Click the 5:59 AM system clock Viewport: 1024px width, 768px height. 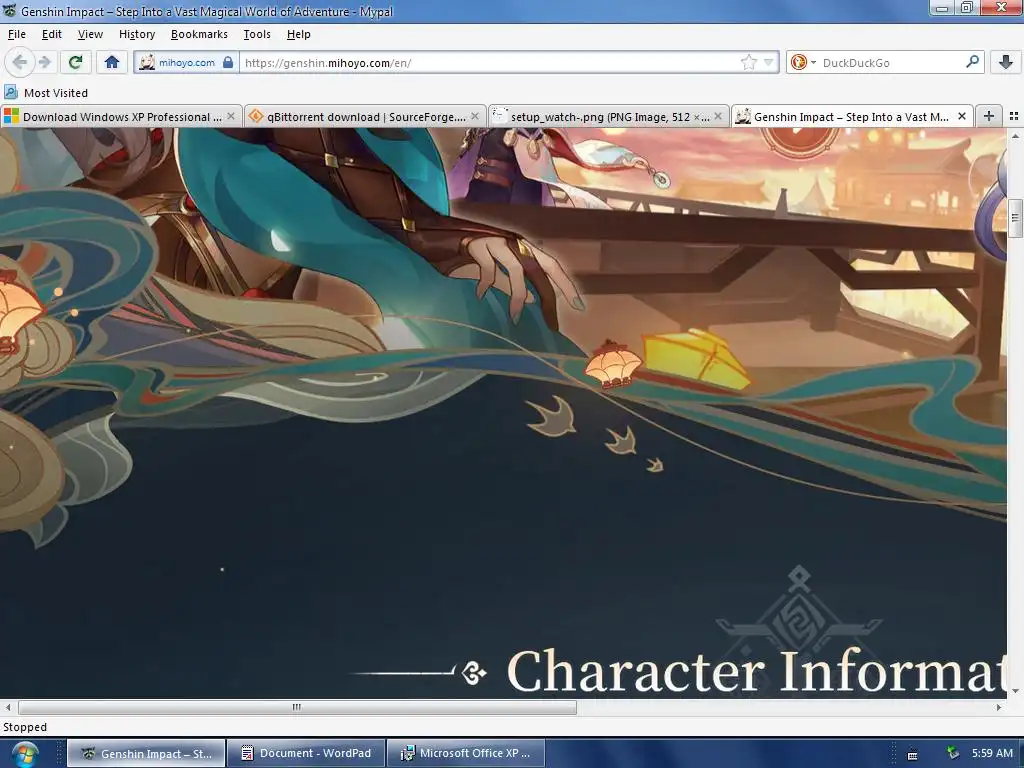(x=992, y=753)
